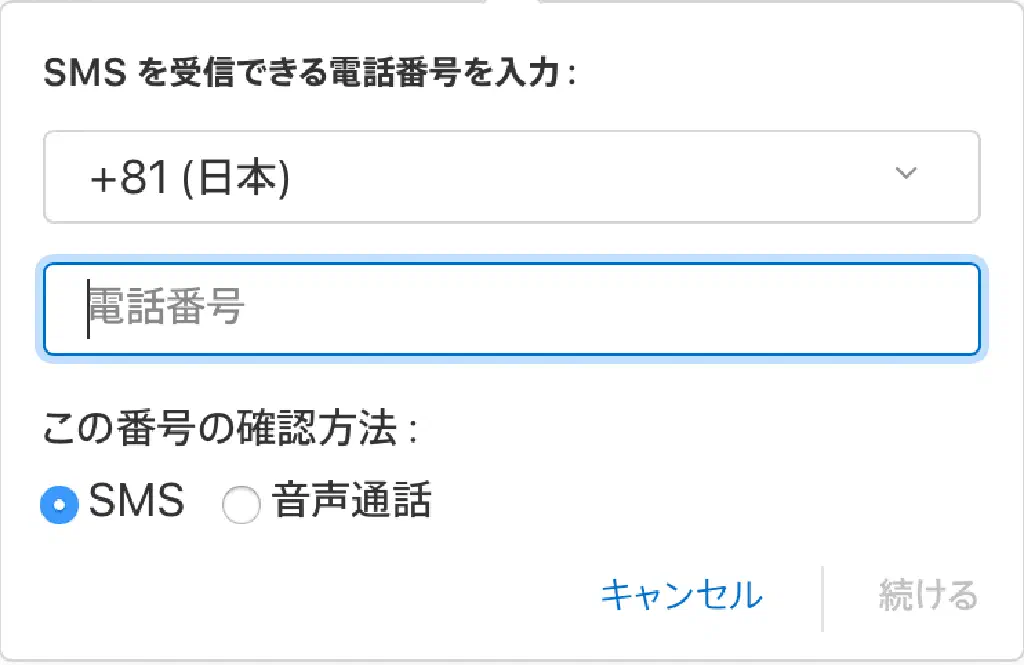Click the chevron arrow in the country selector

pyautogui.click(x=906, y=174)
